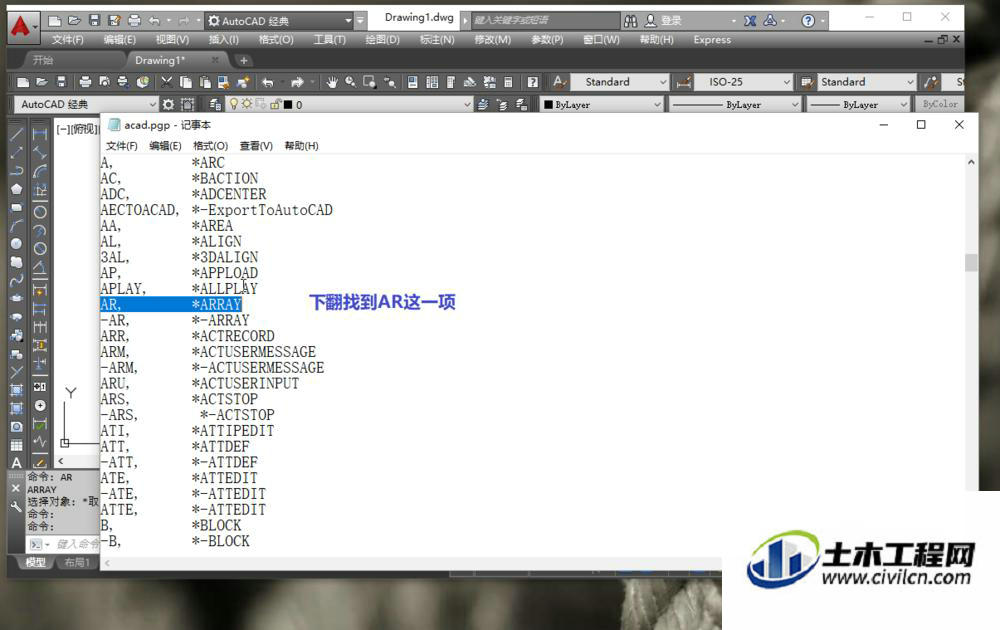Click the black layer 0 color swatch
The image size is (1000, 630).
click(x=288, y=105)
